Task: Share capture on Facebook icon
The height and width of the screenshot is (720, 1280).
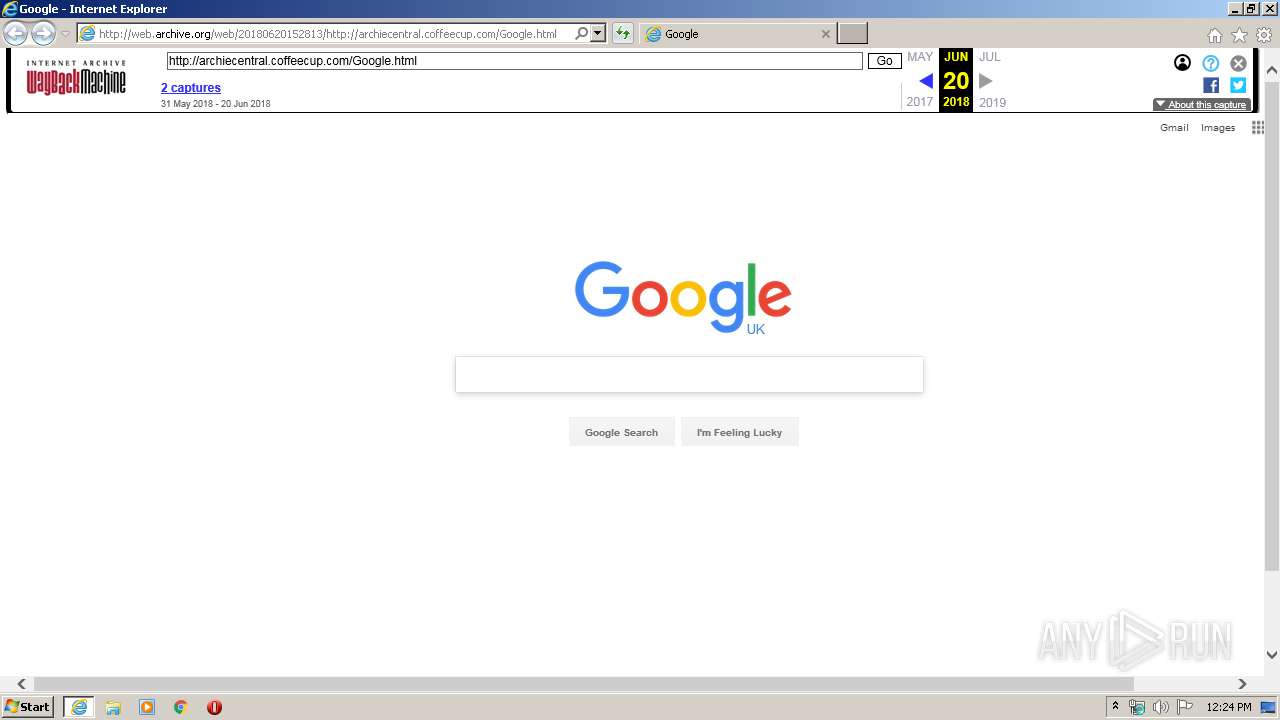Action: point(1211,85)
